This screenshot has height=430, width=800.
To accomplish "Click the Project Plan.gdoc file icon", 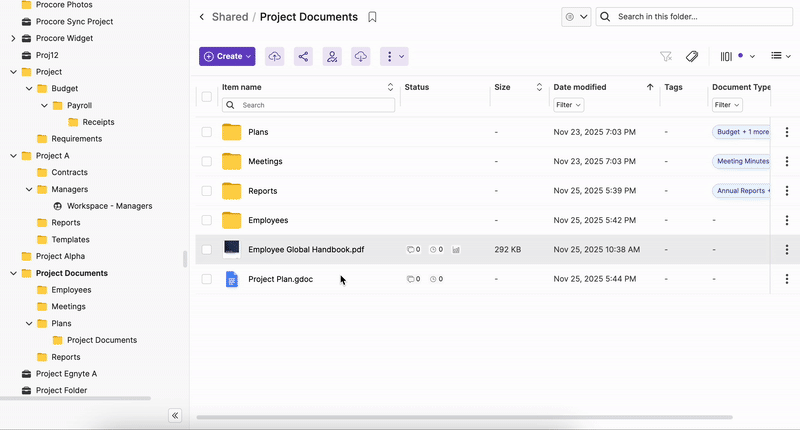I will coord(232,279).
